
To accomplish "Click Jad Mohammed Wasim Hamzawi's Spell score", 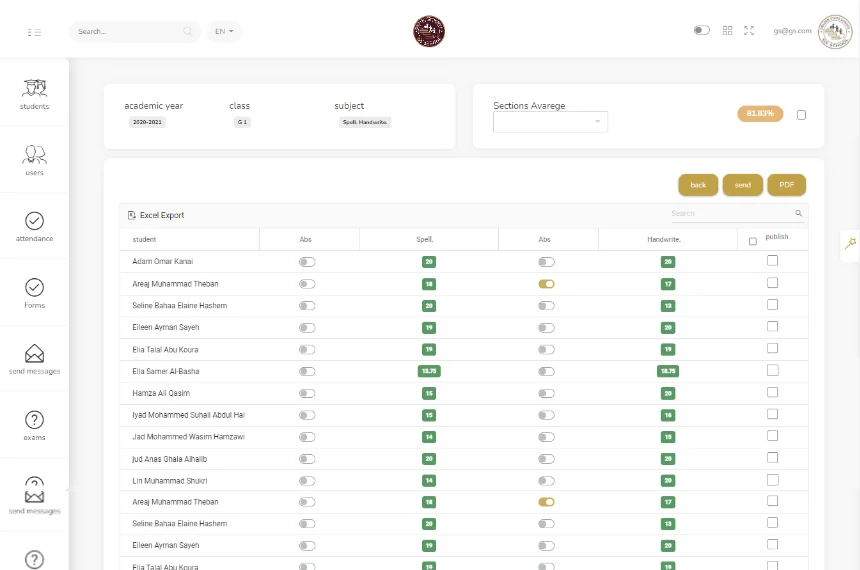I will pos(429,437).
